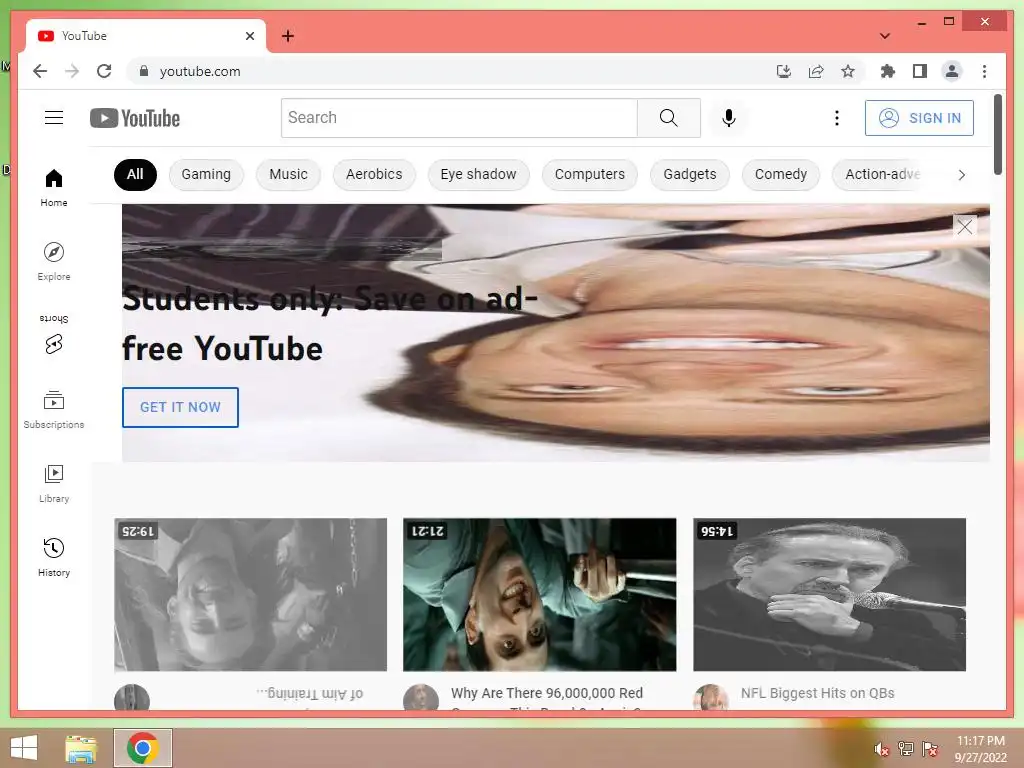Viewport: 1024px width, 768px height.
Task: Select the Eye shadow category chip
Action: (x=478, y=174)
